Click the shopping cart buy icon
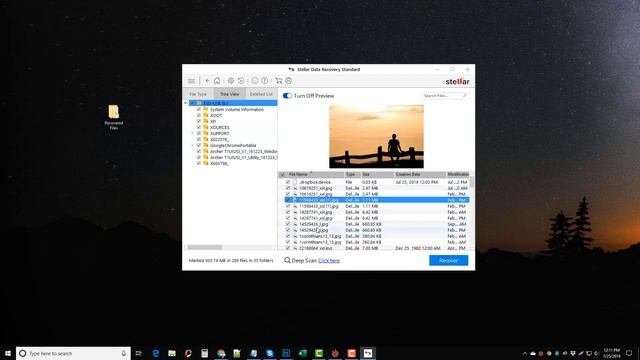Image resolution: width=640 pixels, height=360 pixels. point(279,81)
